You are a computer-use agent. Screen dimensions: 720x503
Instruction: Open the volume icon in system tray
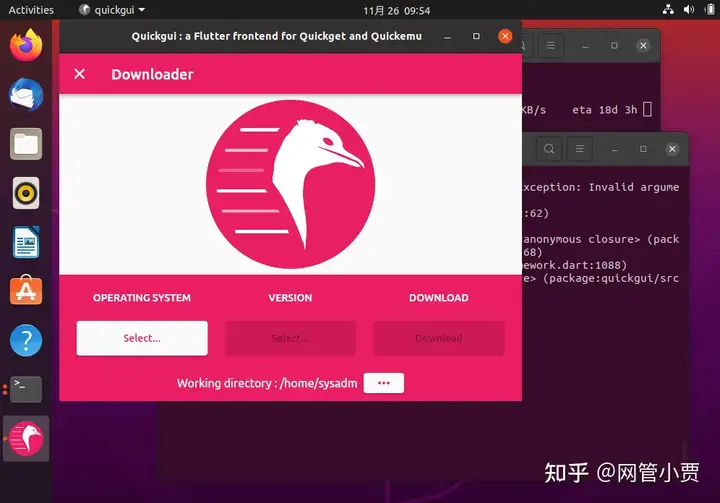pos(689,9)
